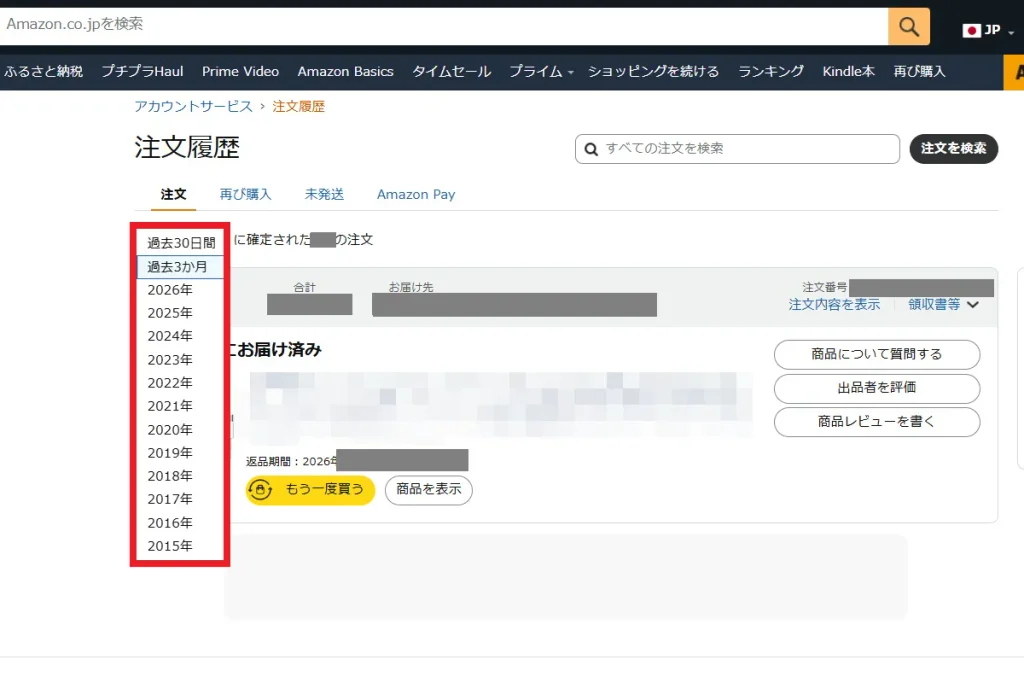Switch to 未発送 tab
The image size is (1024, 683).
[324, 195]
